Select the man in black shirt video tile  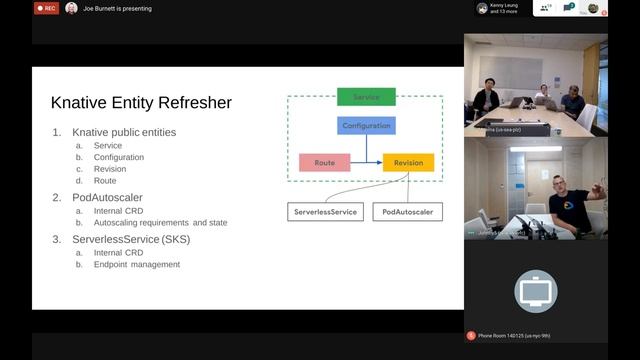(536, 188)
